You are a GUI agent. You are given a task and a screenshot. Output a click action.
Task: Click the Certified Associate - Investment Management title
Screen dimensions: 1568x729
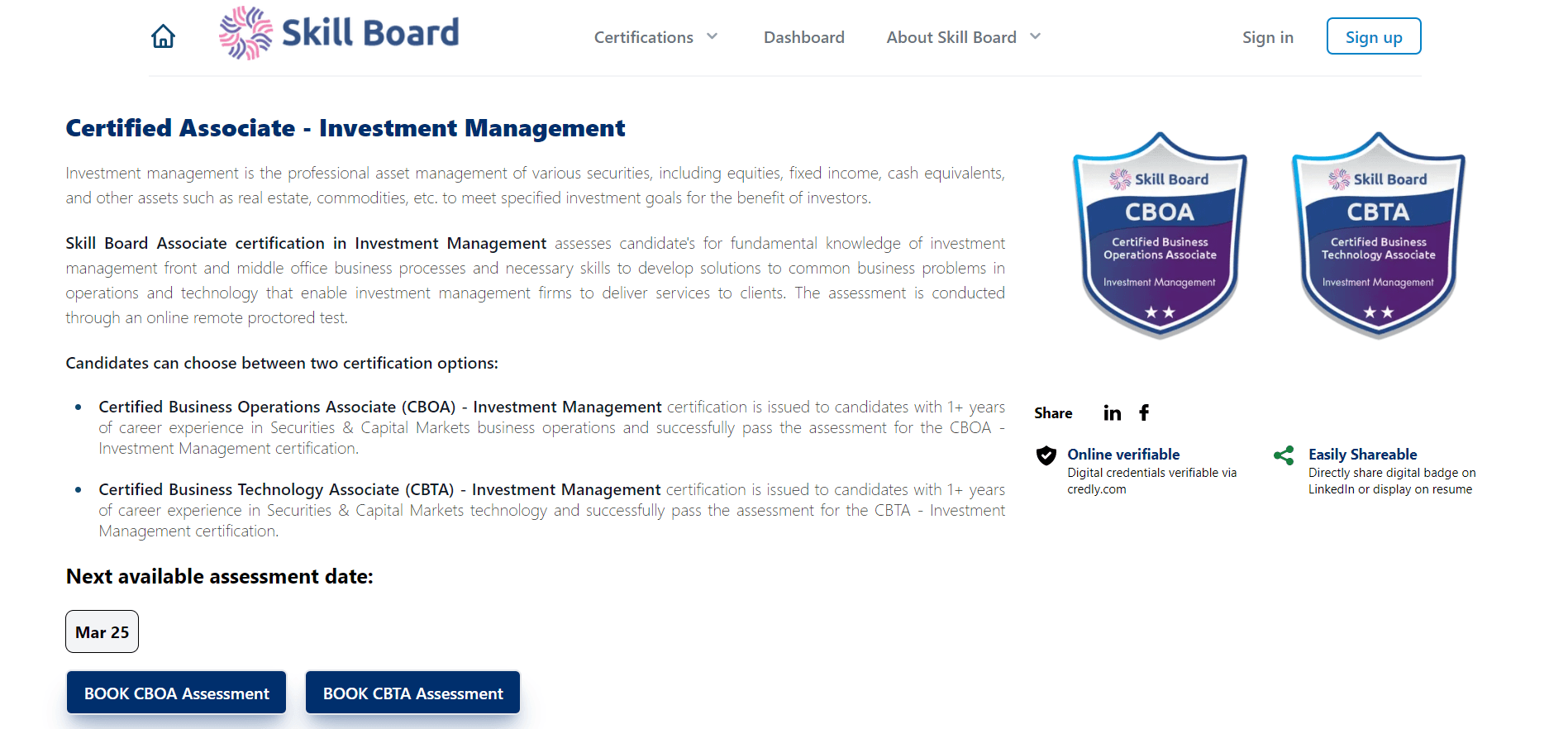(346, 128)
